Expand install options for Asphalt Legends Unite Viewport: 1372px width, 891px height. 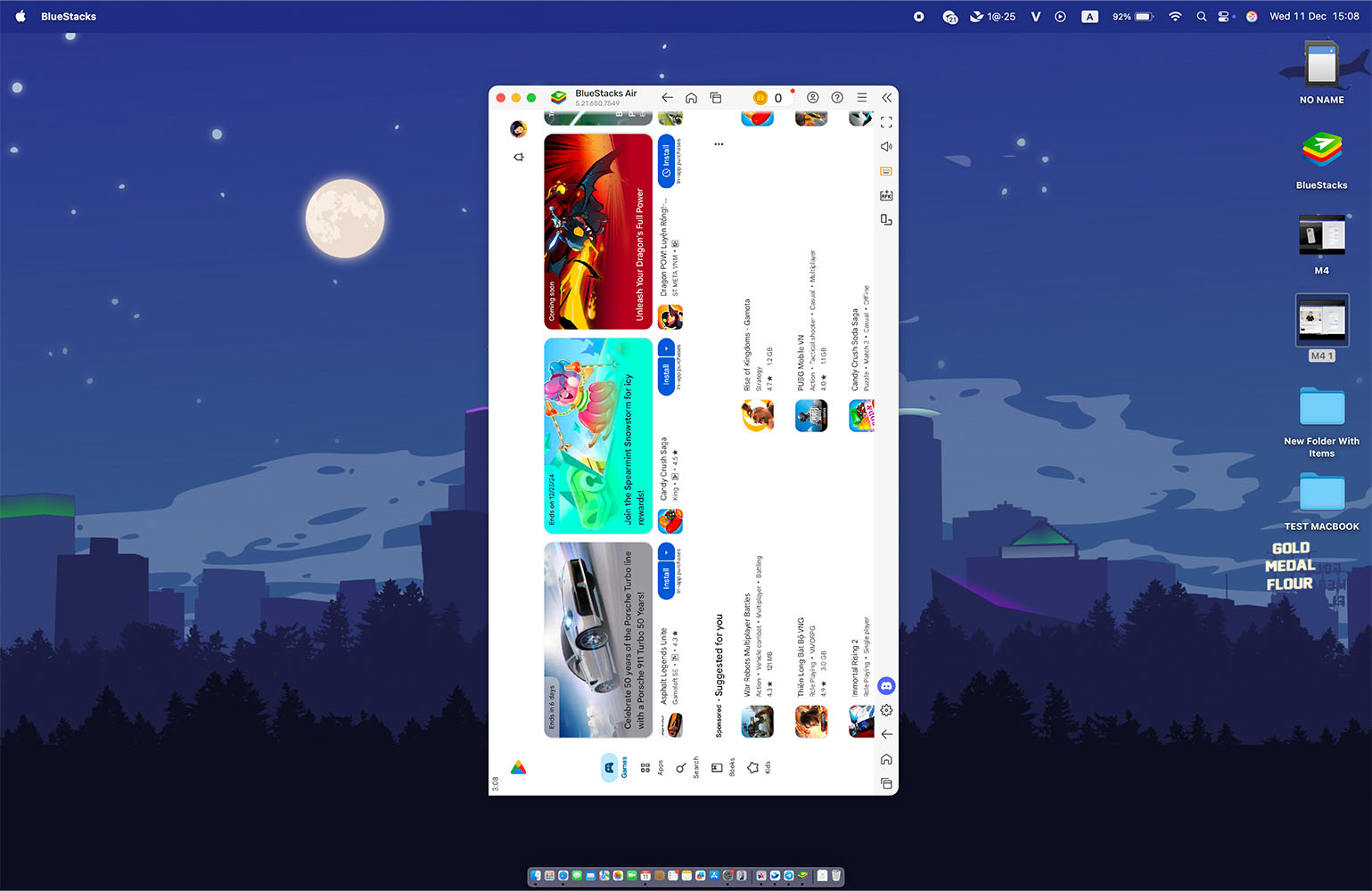click(x=666, y=552)
